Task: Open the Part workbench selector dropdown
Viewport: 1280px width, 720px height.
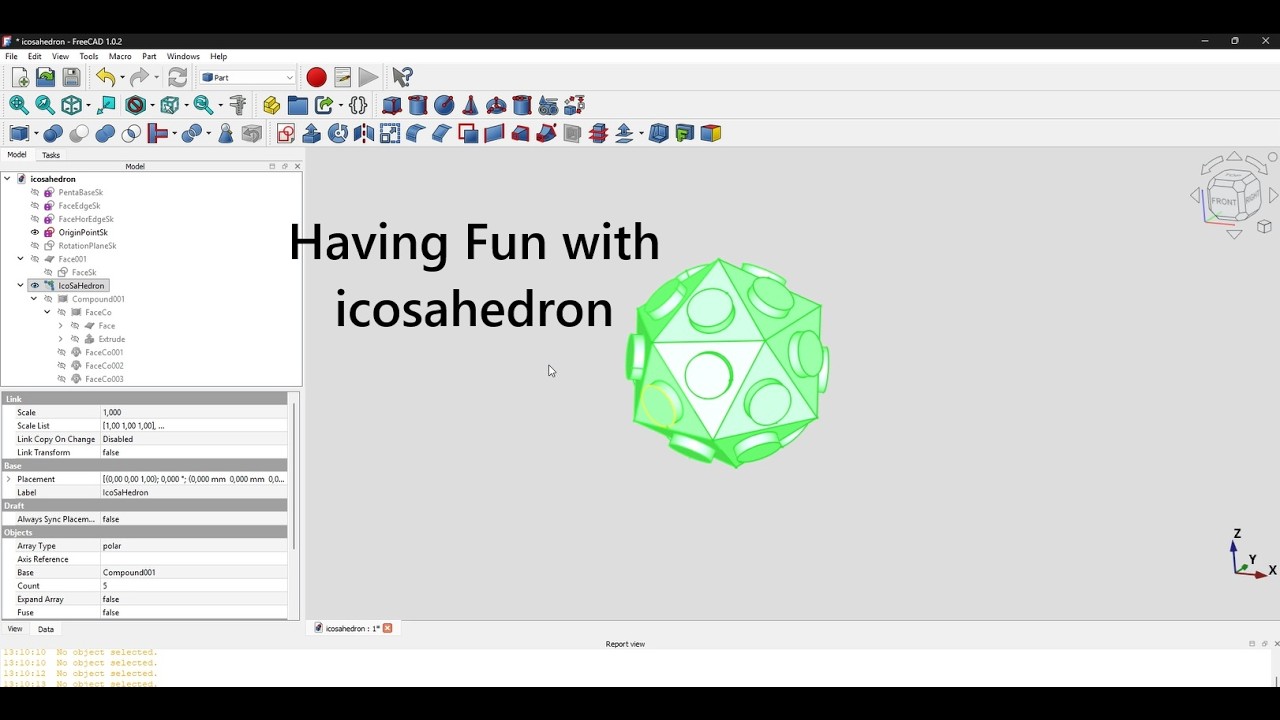Action: coord(248,77)
